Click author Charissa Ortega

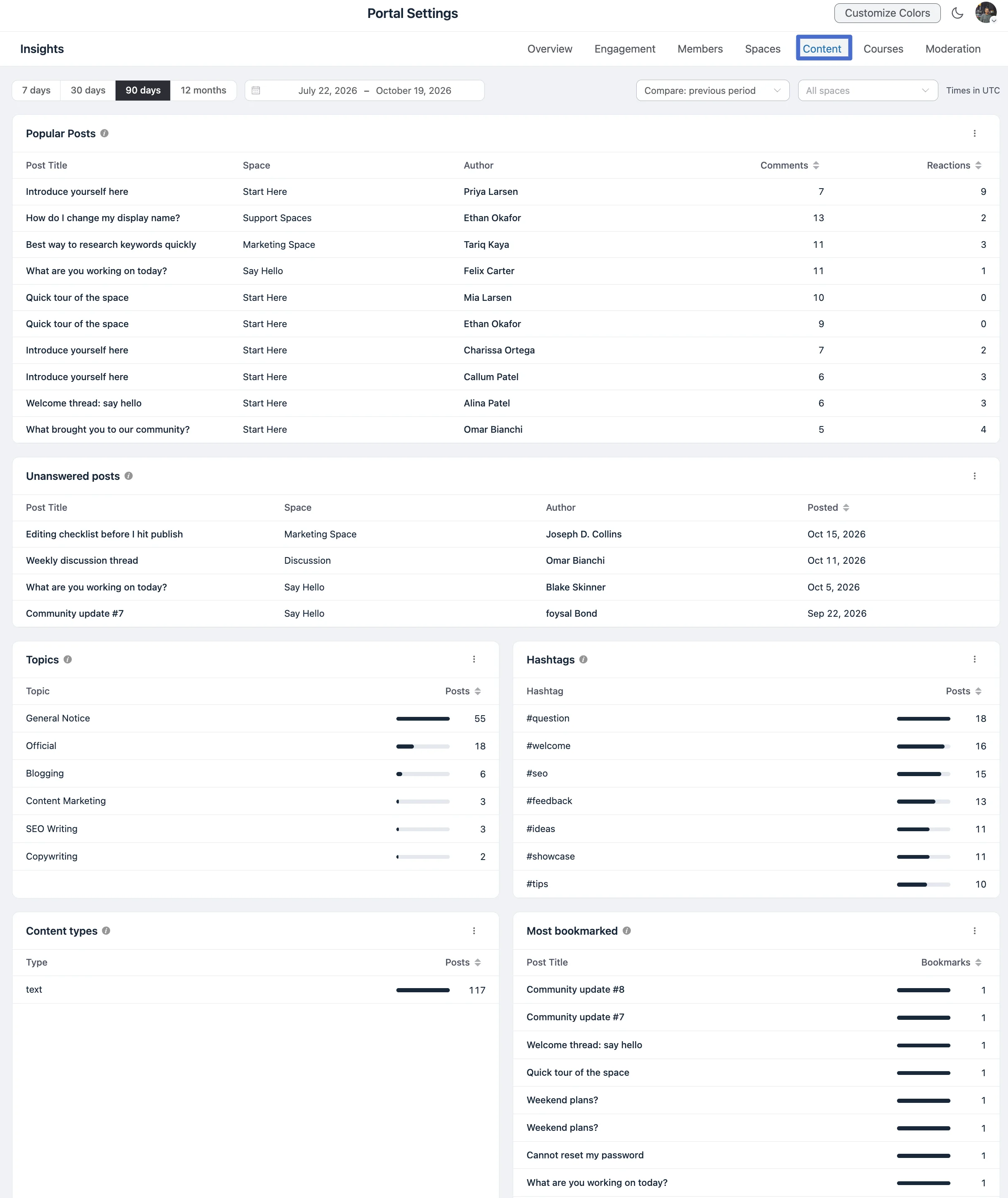[x=499, y=350]
